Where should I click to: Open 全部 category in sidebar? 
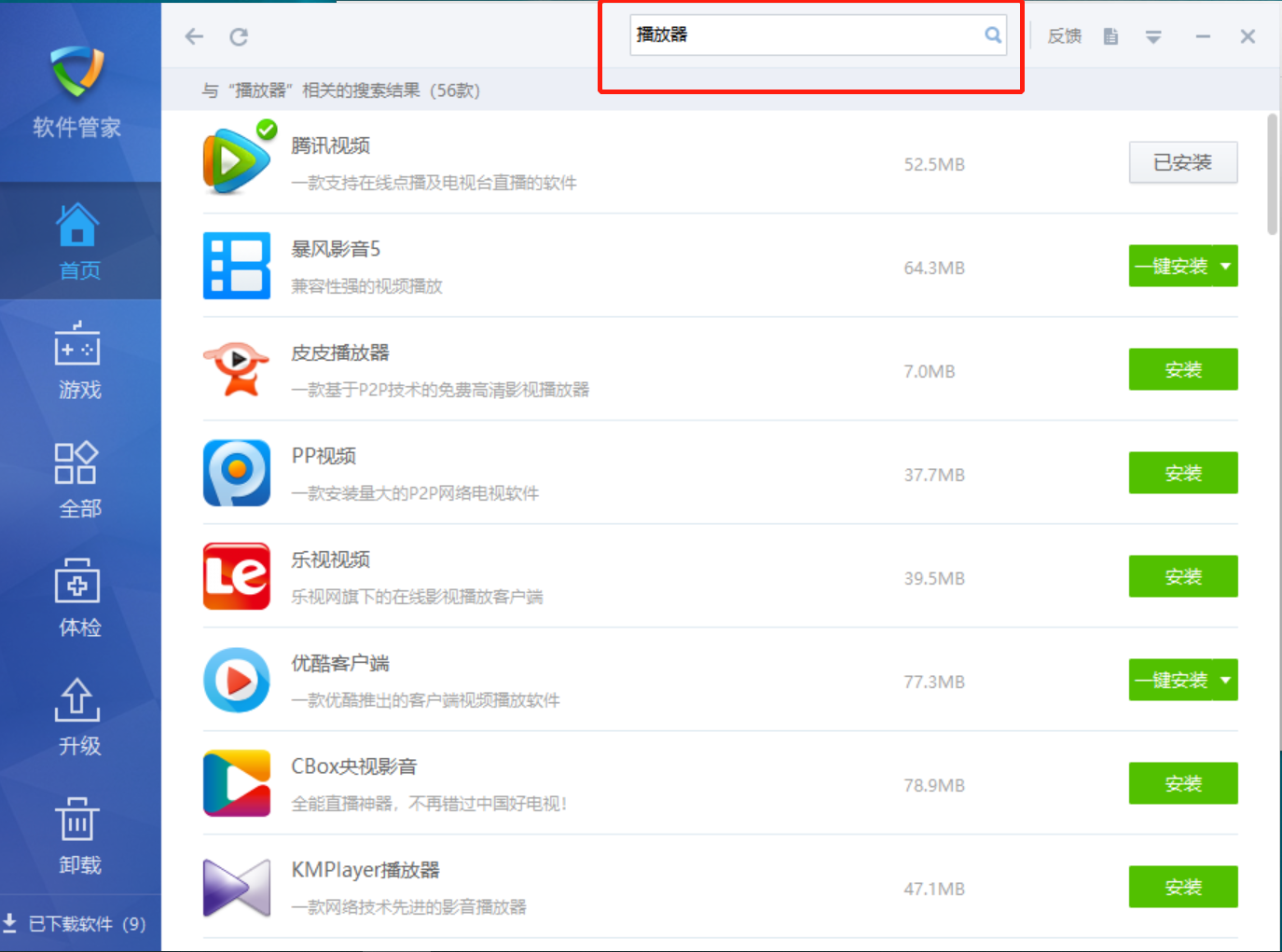tap(78, 479)
